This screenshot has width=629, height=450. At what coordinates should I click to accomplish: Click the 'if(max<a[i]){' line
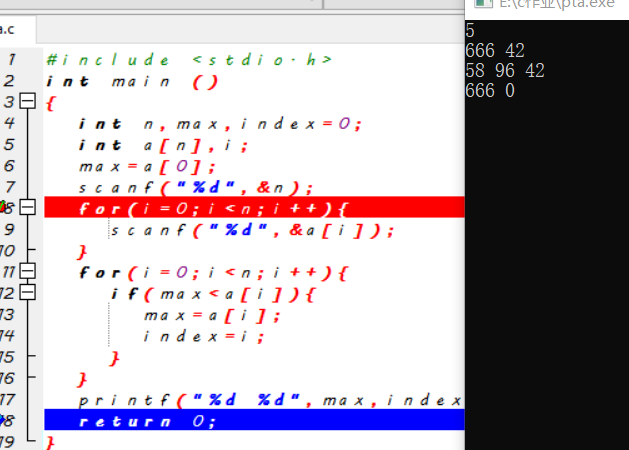[213, 294]
